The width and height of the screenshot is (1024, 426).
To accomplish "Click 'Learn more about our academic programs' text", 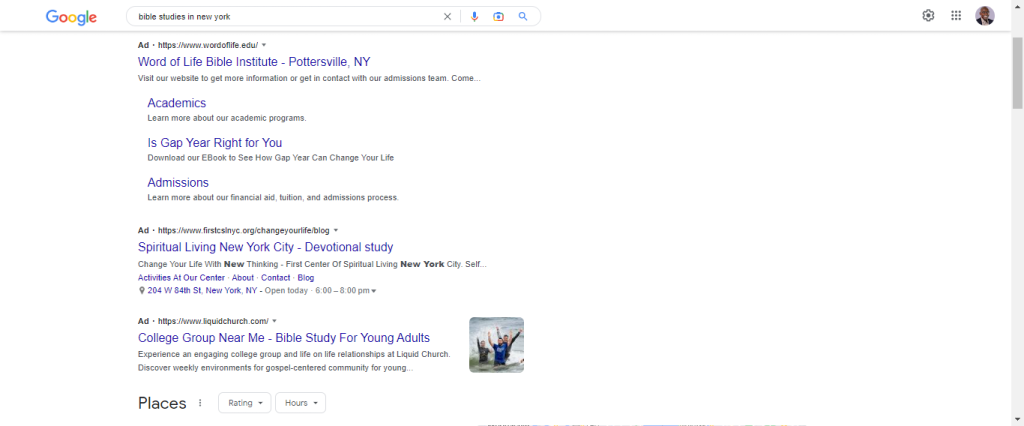I will [x=227, y=118].
